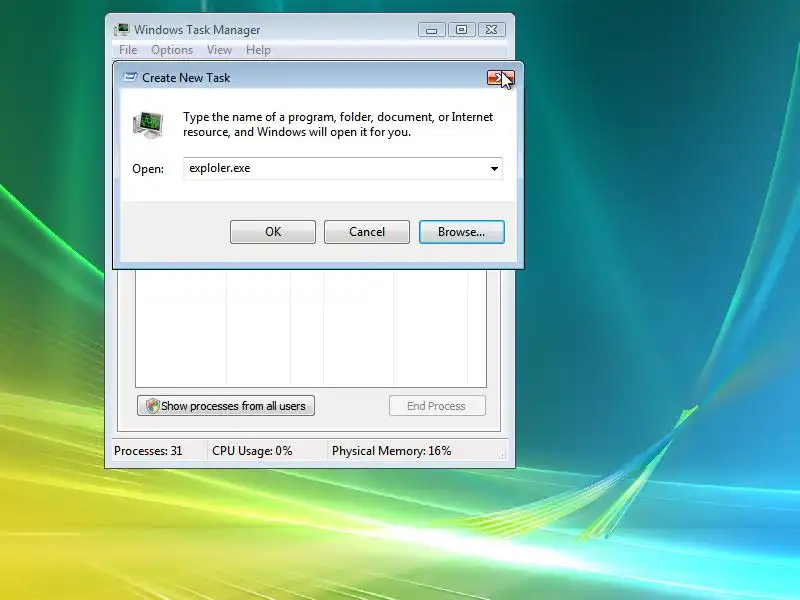Close the Windows Task Manager window
The image size is (800, 600).
coord(491,30)
